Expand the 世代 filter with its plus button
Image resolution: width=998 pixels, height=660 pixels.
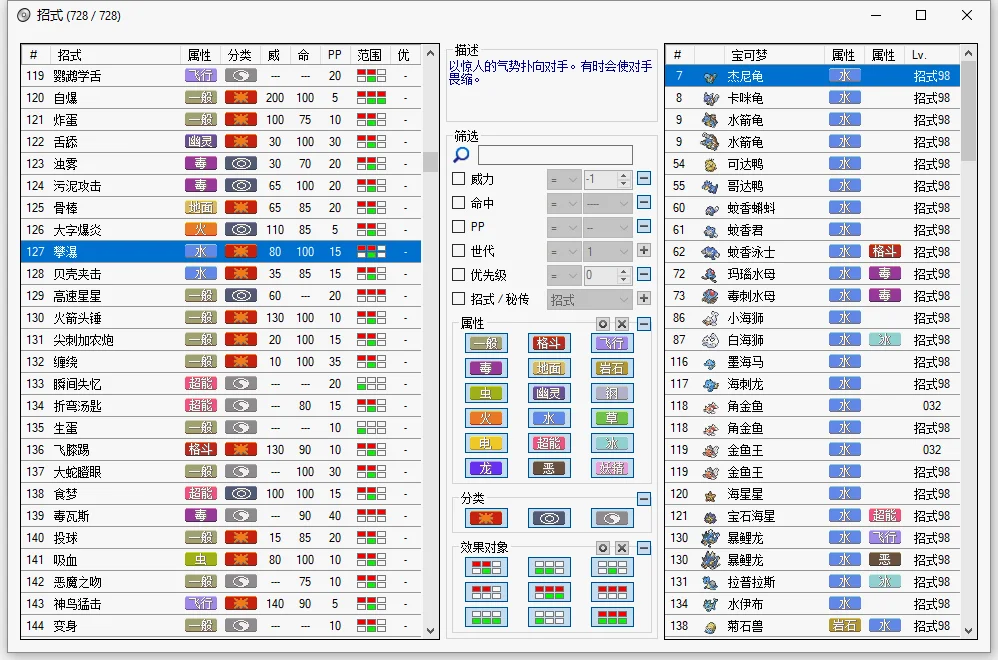644,250
